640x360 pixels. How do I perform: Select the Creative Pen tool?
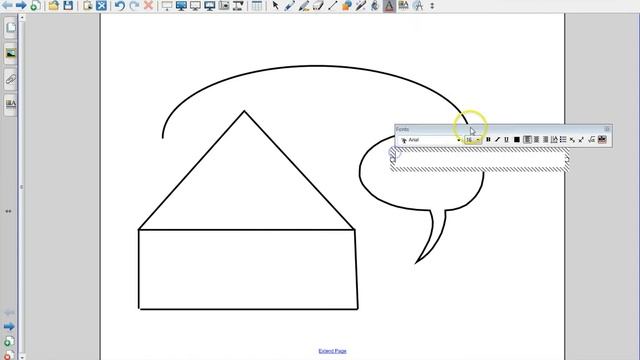point(304,5)
